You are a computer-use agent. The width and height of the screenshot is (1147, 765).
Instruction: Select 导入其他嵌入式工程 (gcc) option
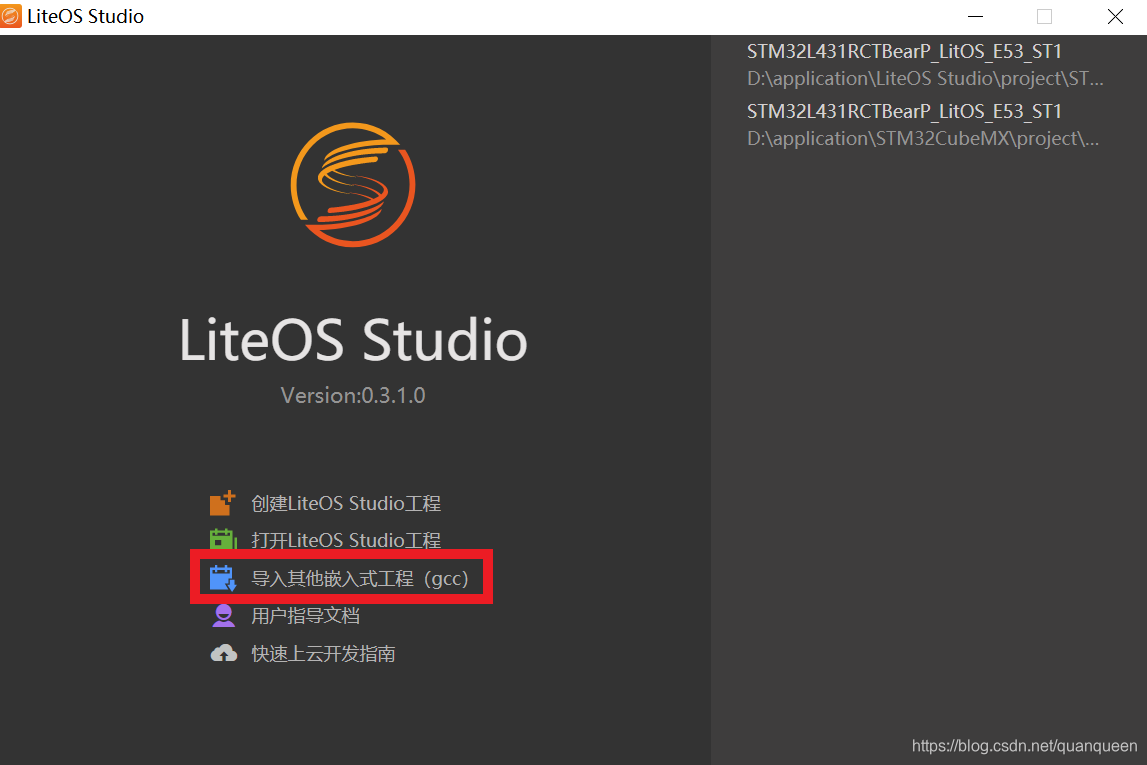pyautogui.click(x=359, y=579)
